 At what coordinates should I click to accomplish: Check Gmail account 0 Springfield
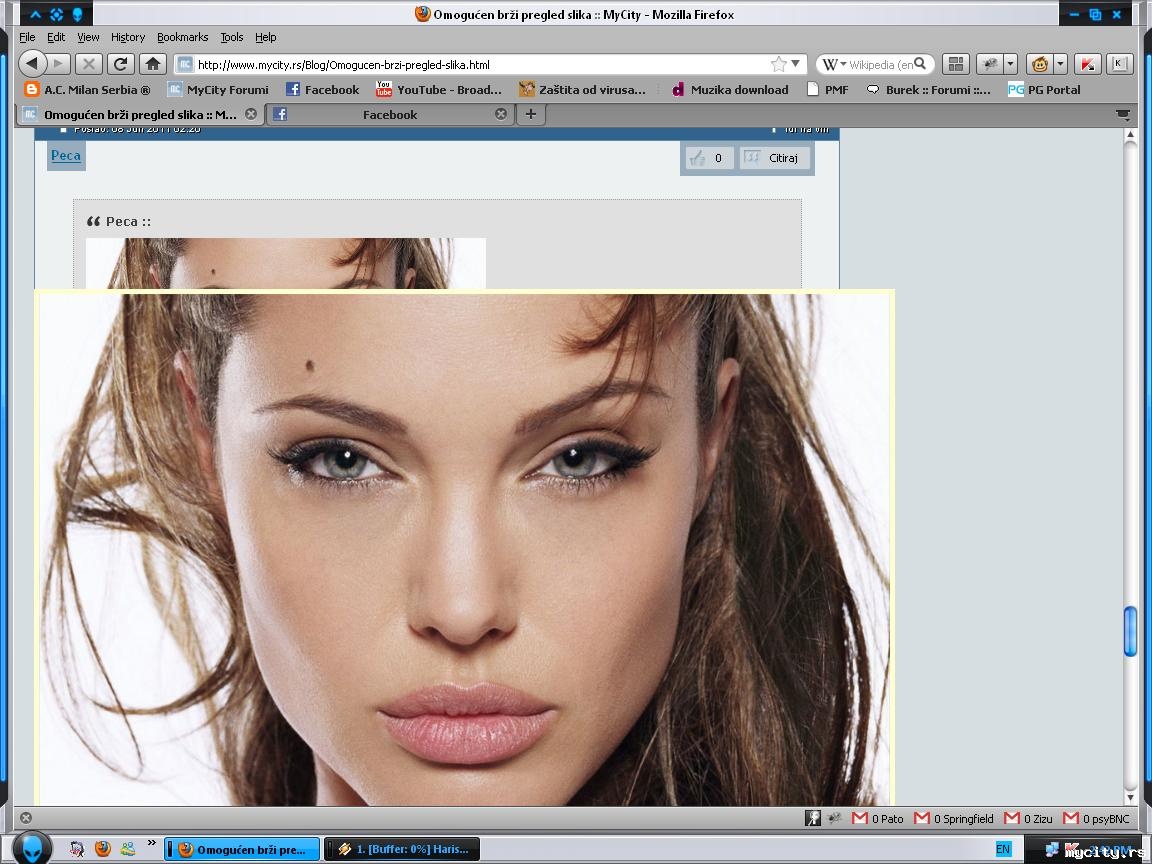click(x=954, y=818)
